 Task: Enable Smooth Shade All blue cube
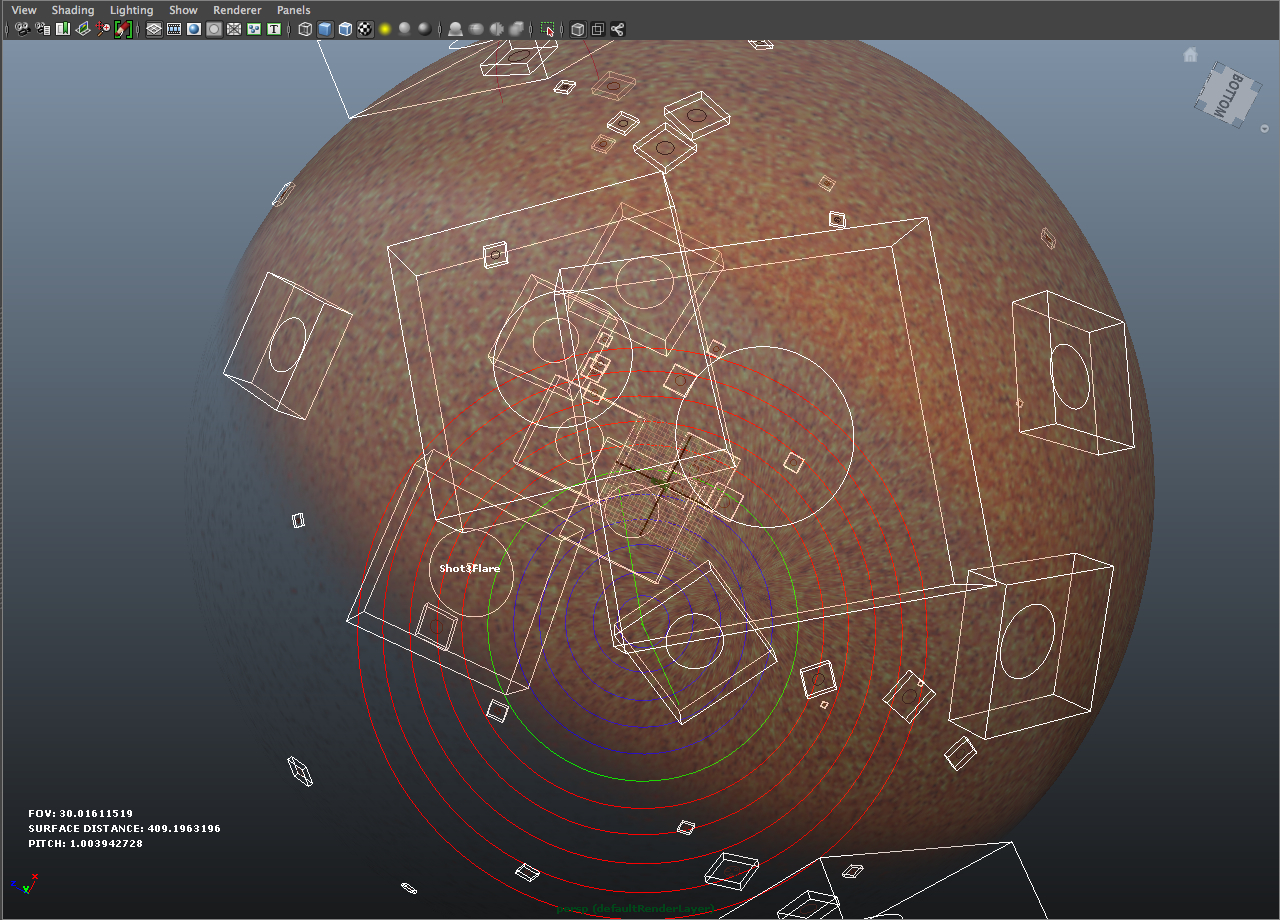325,29
